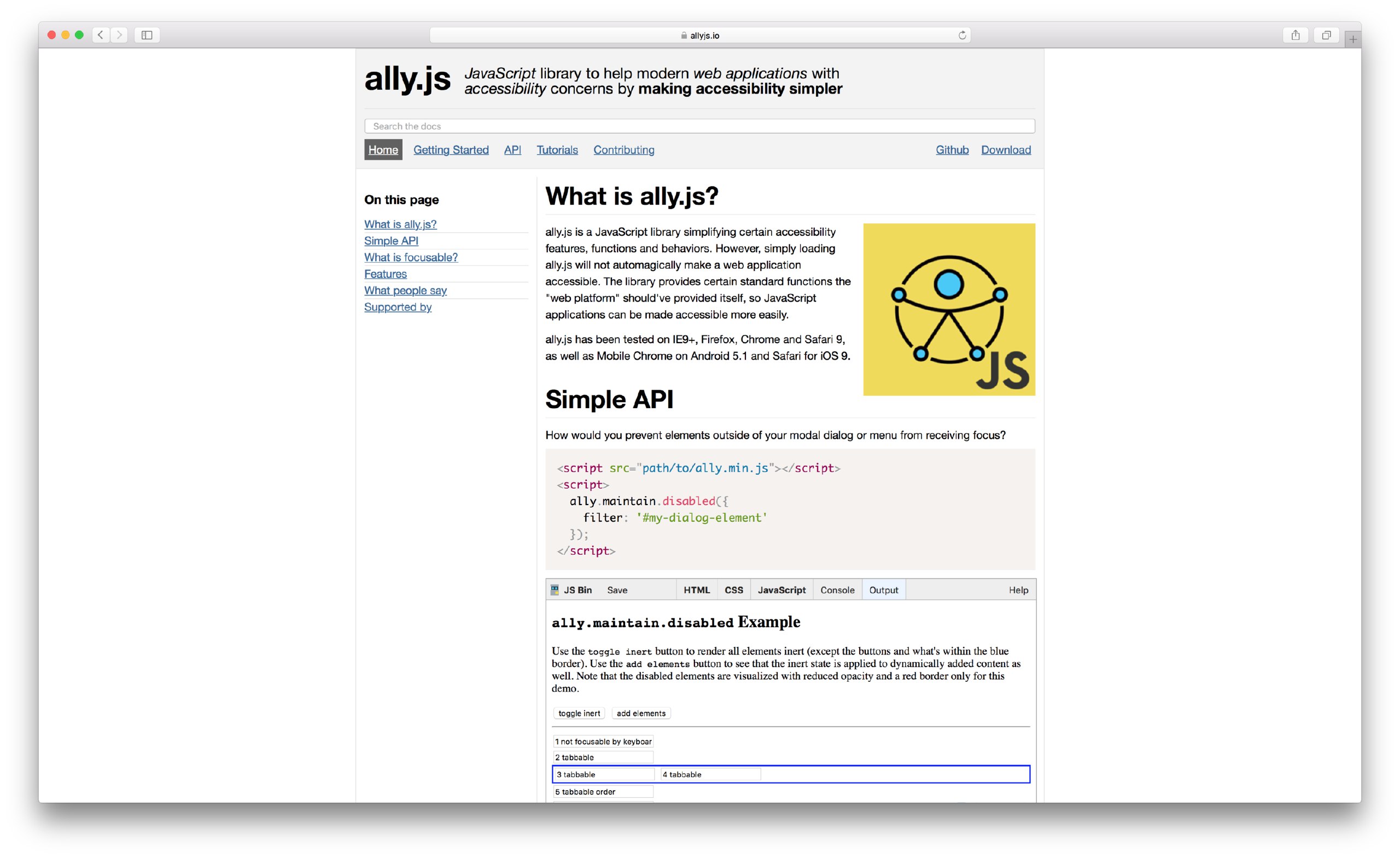The image size is (1400, 858).
Task: Minimize the window with the yellow button
Action: pyautogui.click(x=65, y=34)
